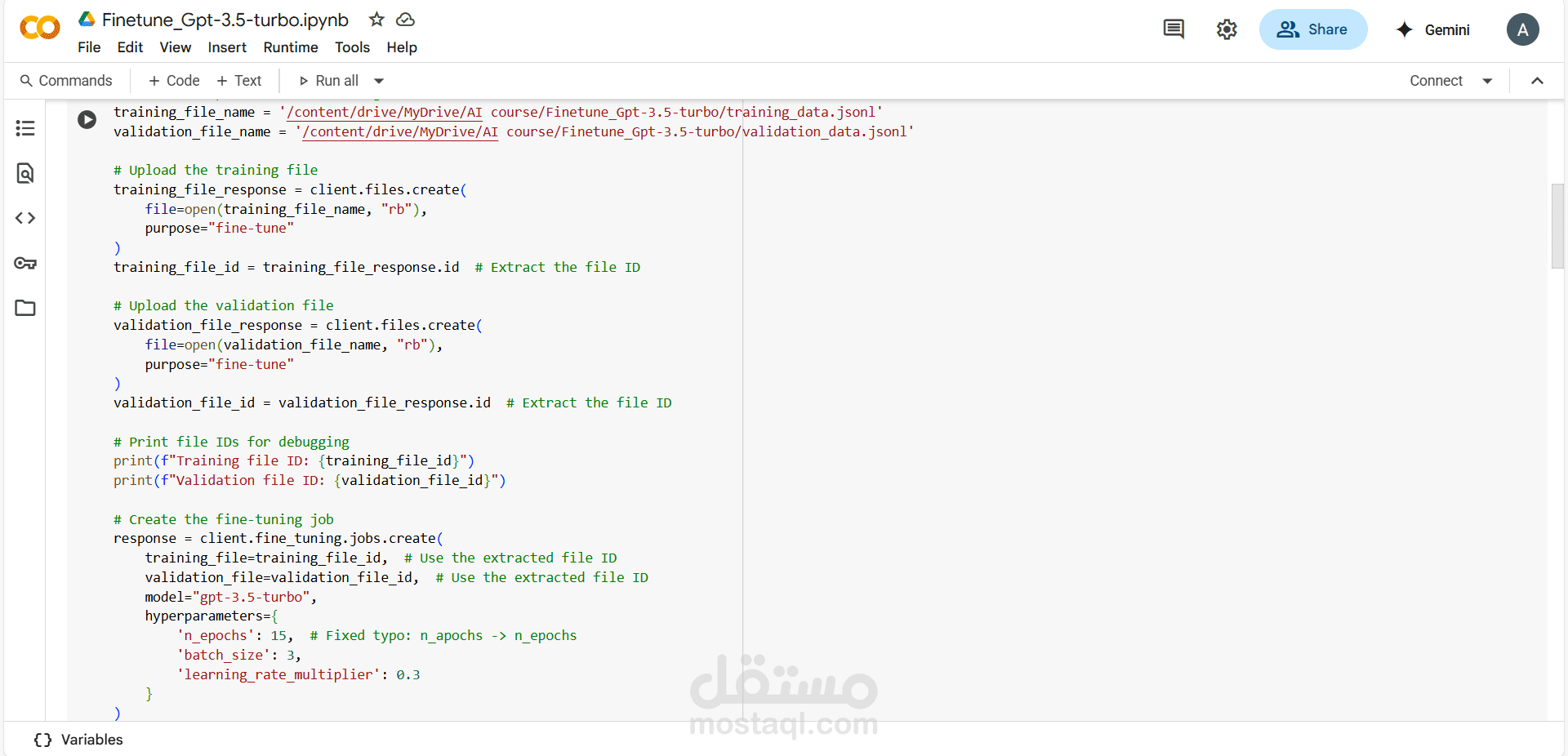The width and height of the screenshot is (1568, 756).
Task: Click the '# Upload the validation file' comment
Action: coord(224,306)
